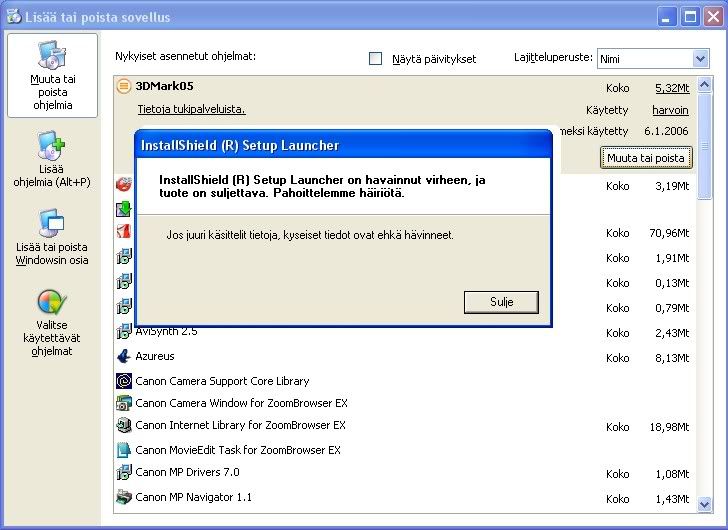Click the scrollbar up arrow of program list

[x=705, y=85]
